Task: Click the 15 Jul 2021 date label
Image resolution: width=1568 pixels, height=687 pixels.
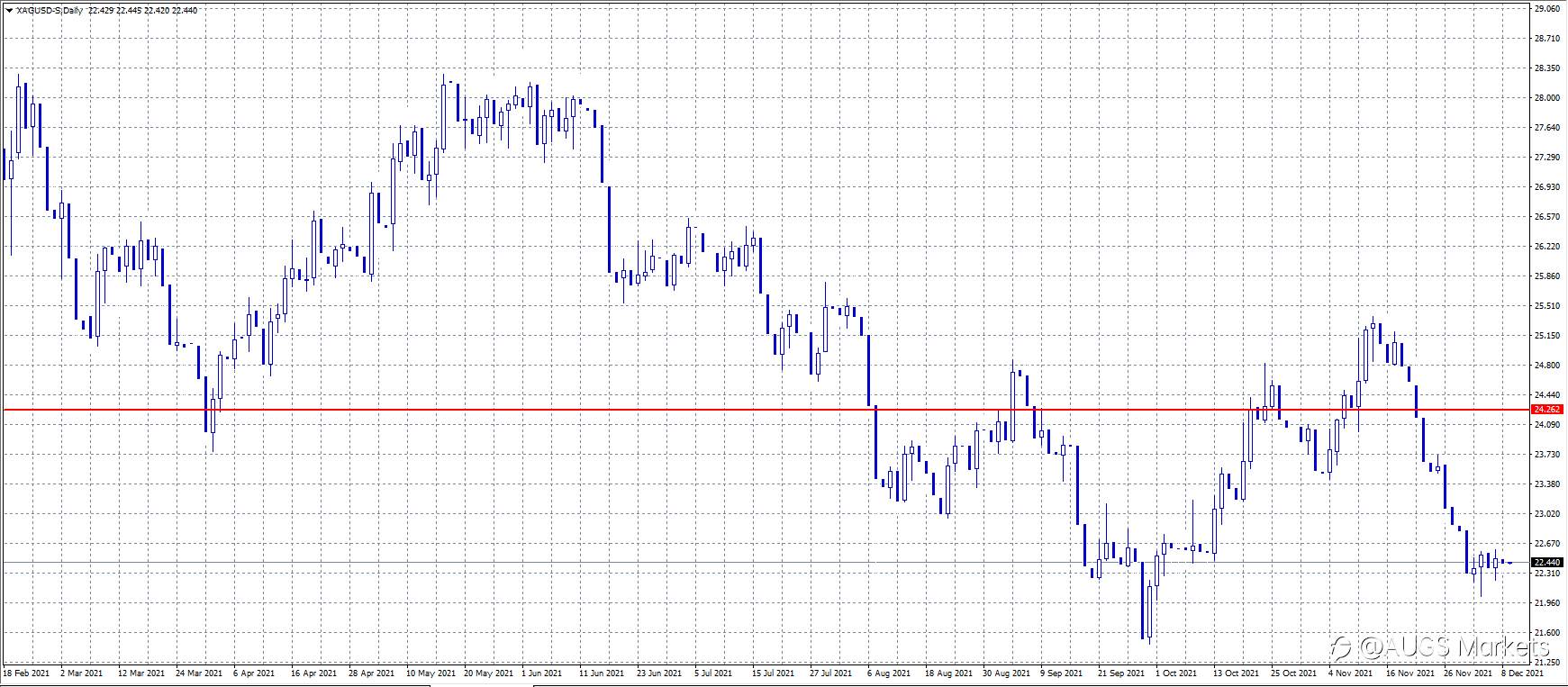Action: 775,673
